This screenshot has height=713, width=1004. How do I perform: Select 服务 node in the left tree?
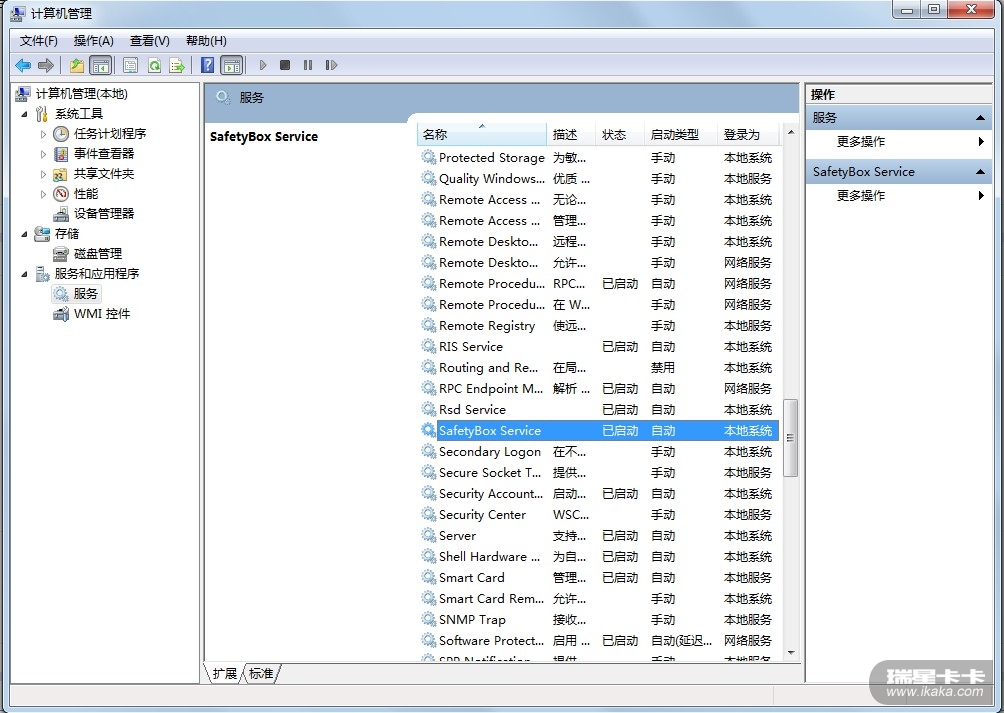point(85,294)
